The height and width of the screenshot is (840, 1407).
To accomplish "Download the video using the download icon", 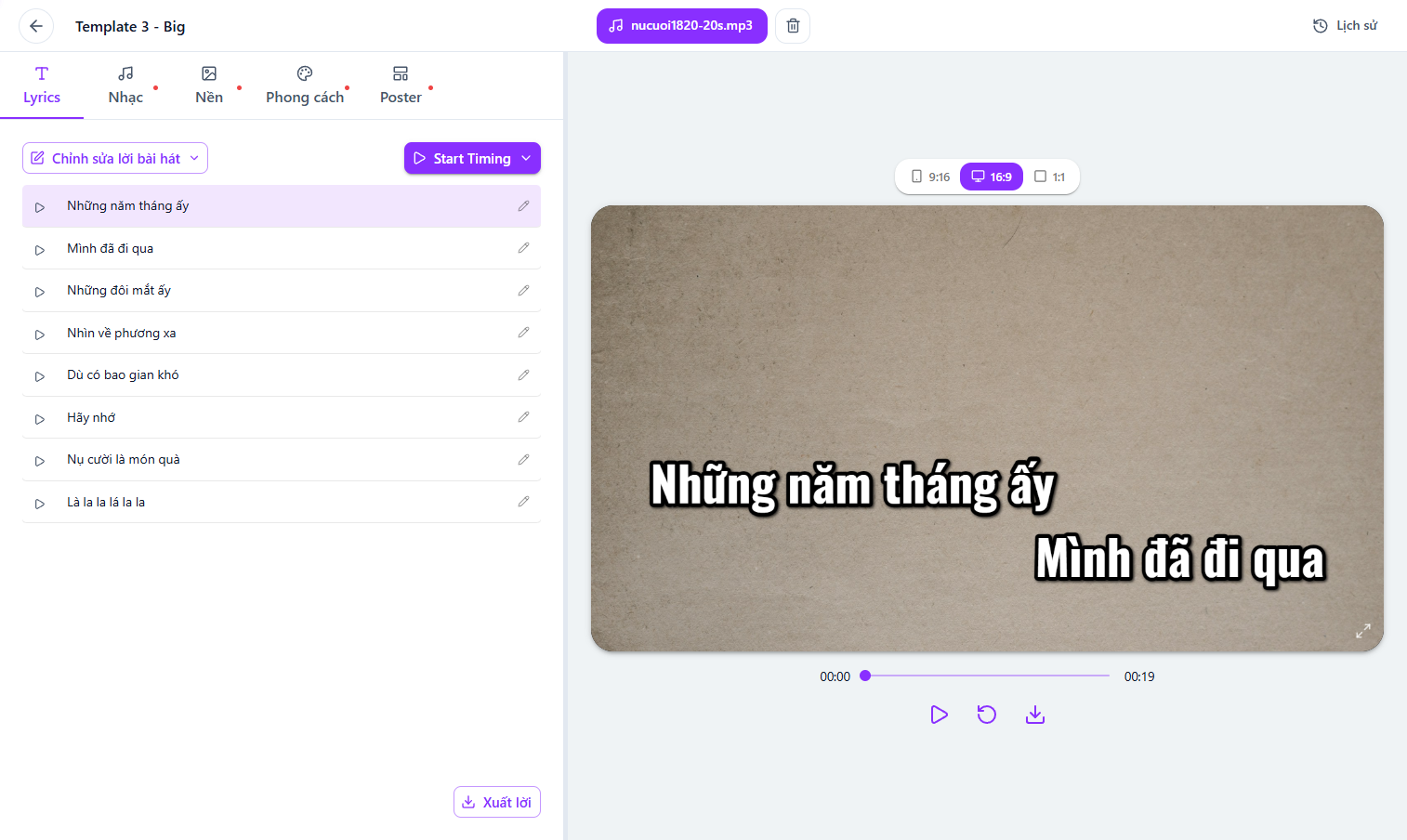I will click(x=1035, y=715).
